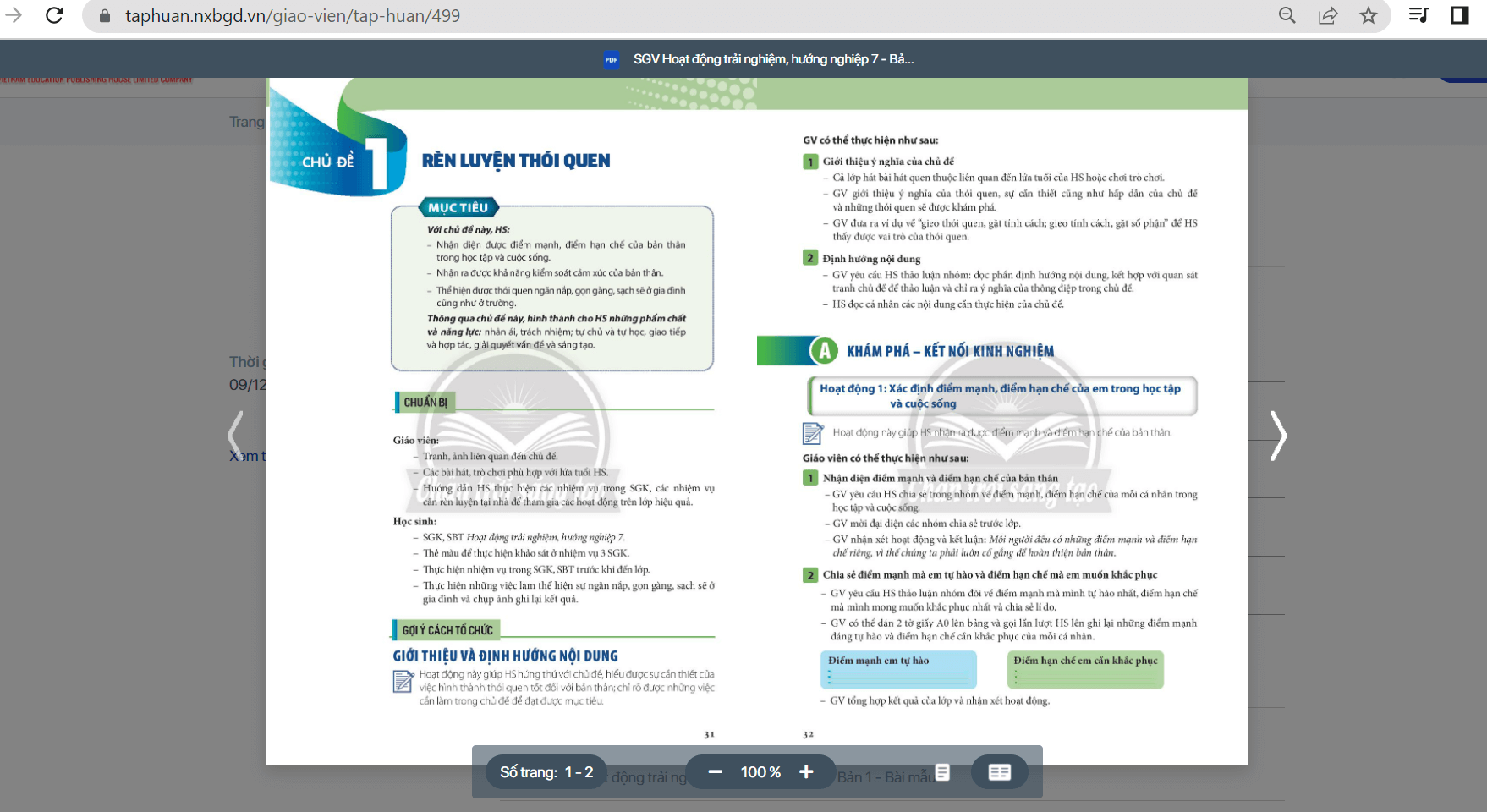Go to previous page with left arrow
The height and width of the screenshot is (812, 1487).
235,436
